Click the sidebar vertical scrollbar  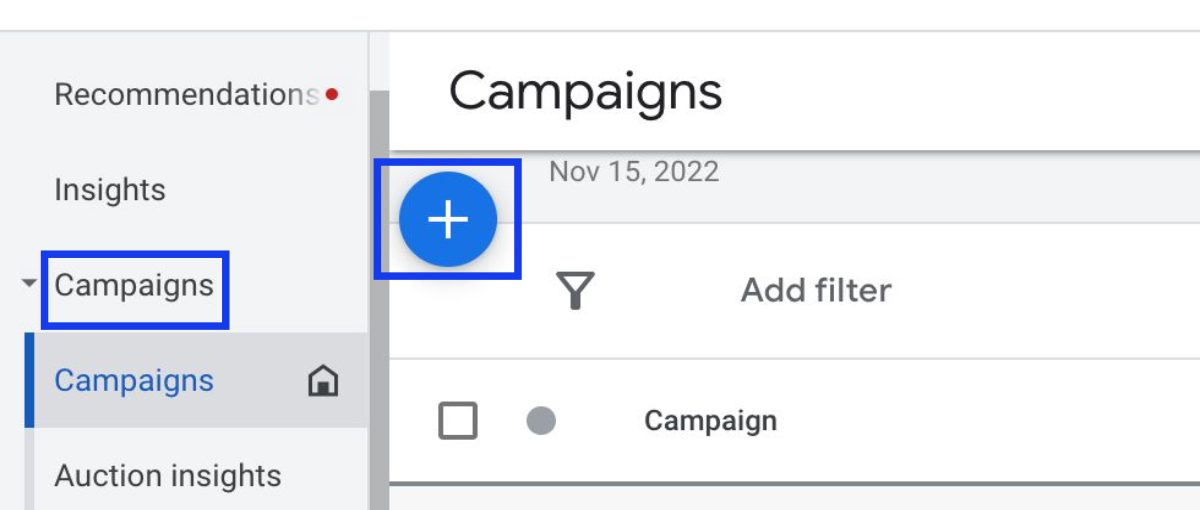[379, 300]
